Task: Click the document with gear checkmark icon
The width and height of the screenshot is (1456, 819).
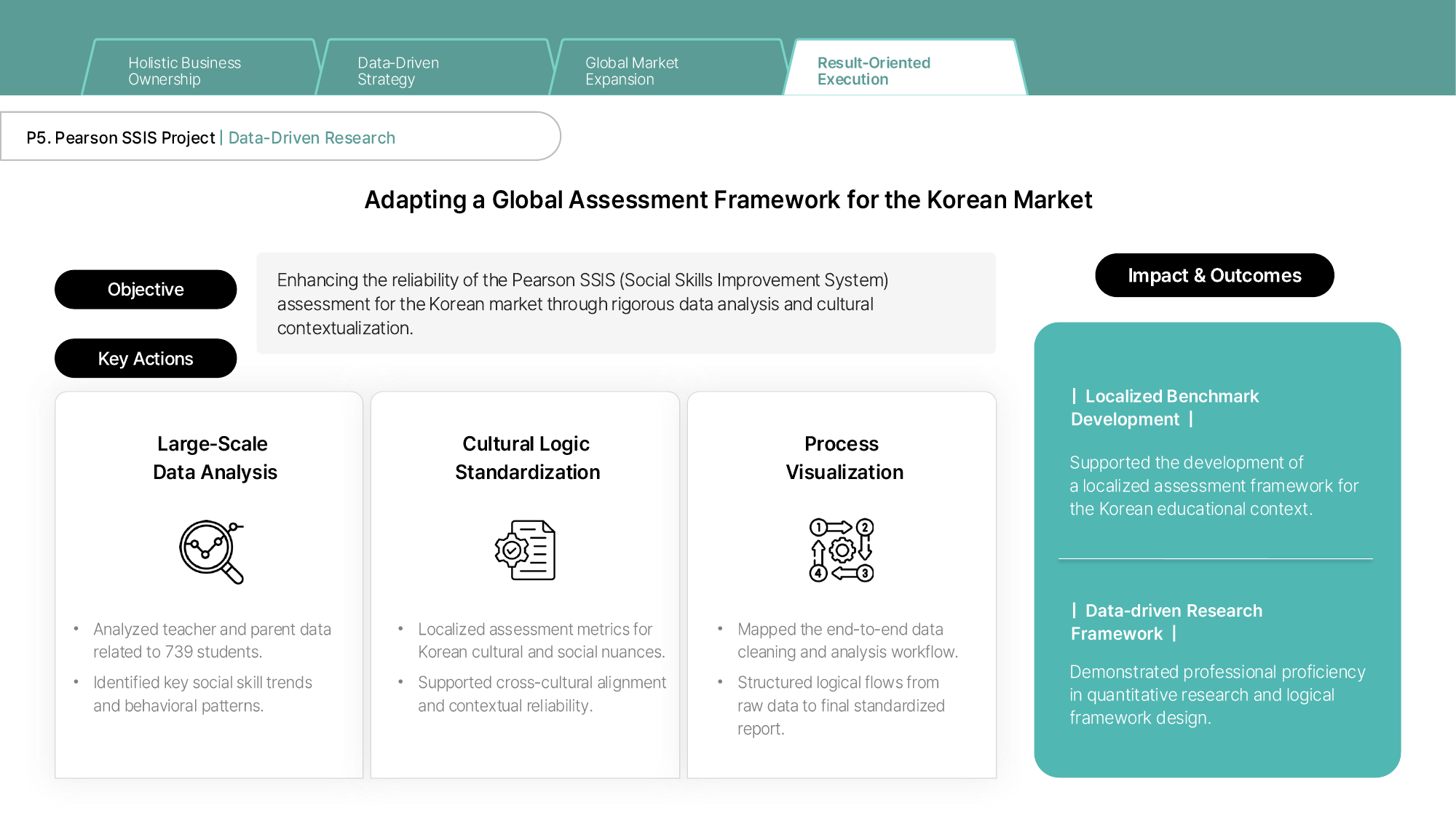Action: pyautogui.click(x=525, y=550)
